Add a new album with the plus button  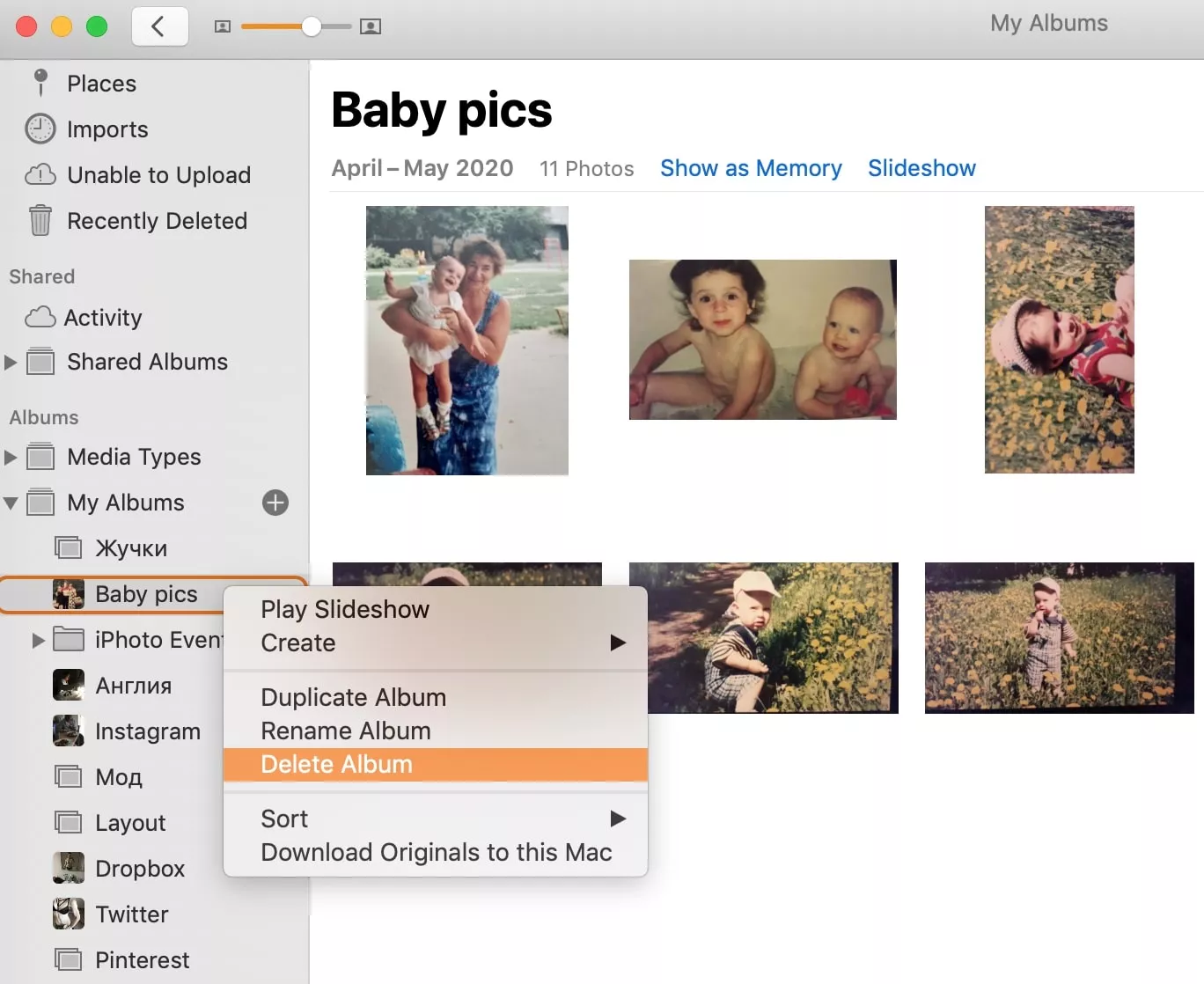click(x=275, y=503)
